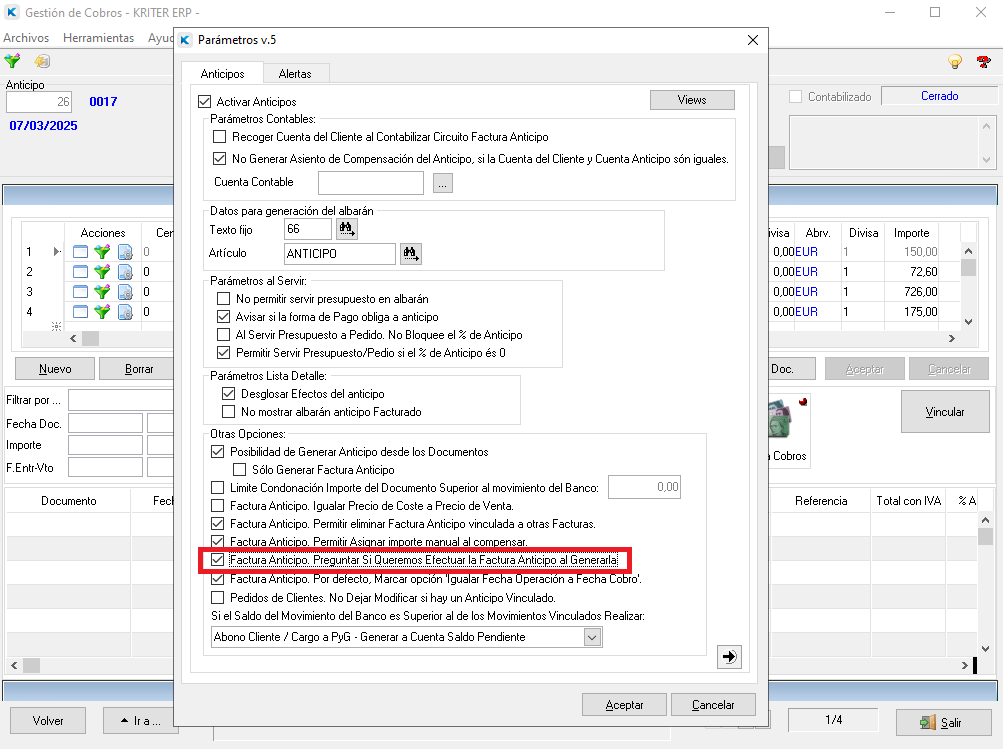Click the document settings icon in row 3
This screenshot has height=750, width=1003.
tap(125, 292)
